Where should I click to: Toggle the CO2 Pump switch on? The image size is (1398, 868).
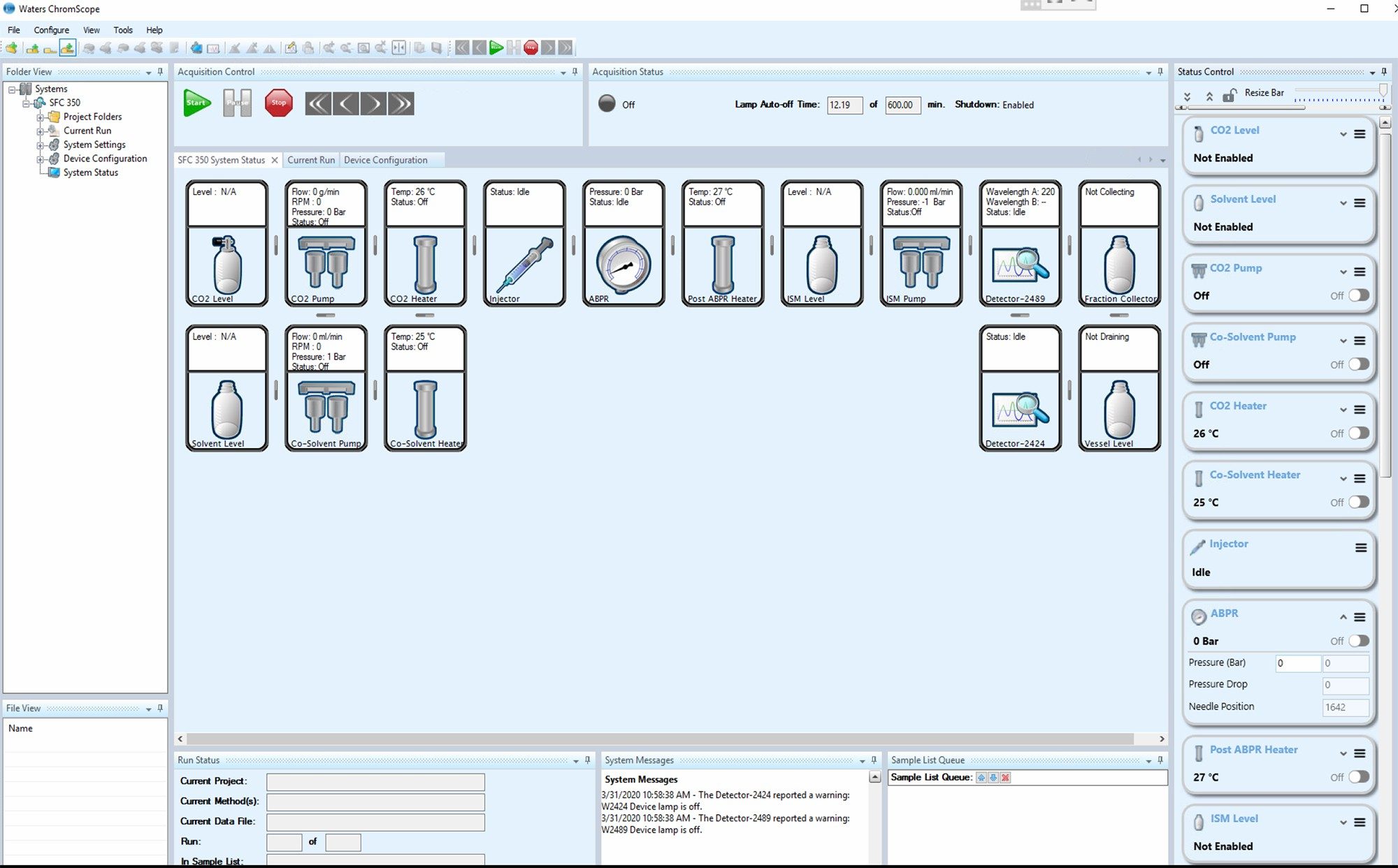click(1358, 296)
